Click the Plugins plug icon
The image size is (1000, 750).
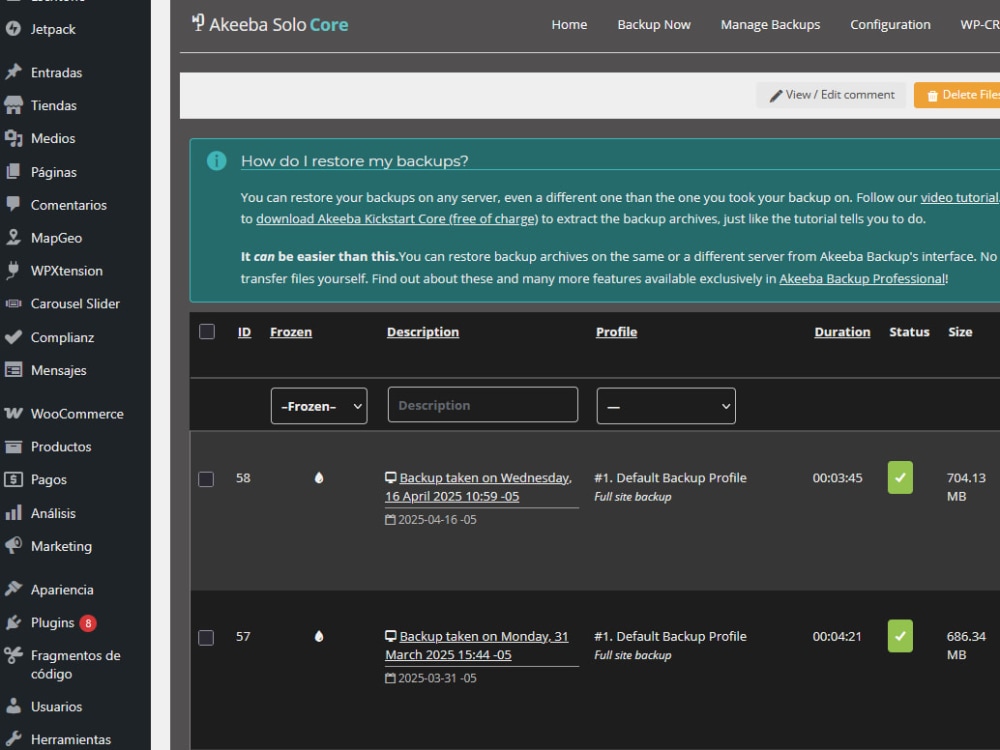tap(13, 622)
